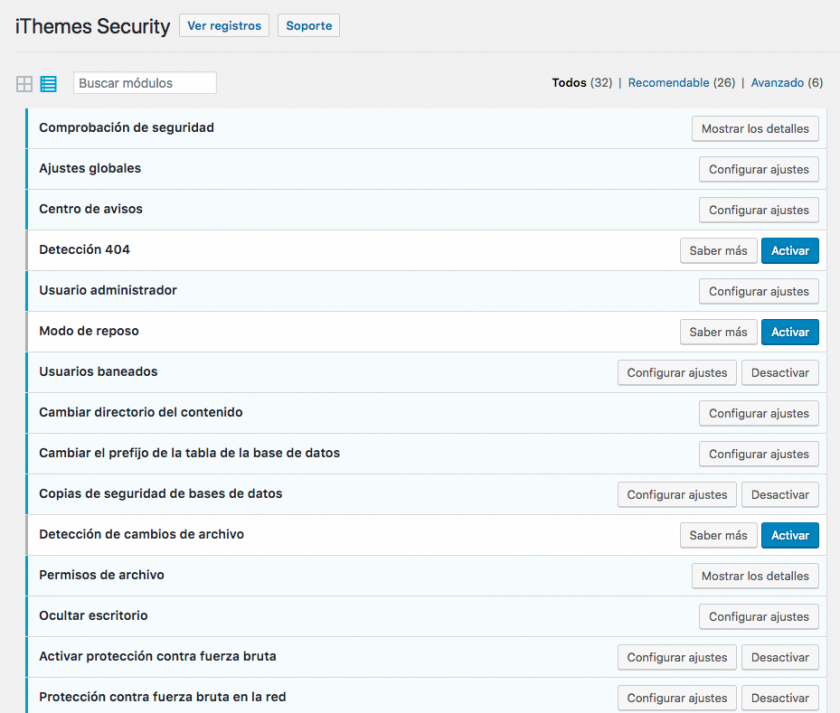Switch to list view icon

(48, 84)
